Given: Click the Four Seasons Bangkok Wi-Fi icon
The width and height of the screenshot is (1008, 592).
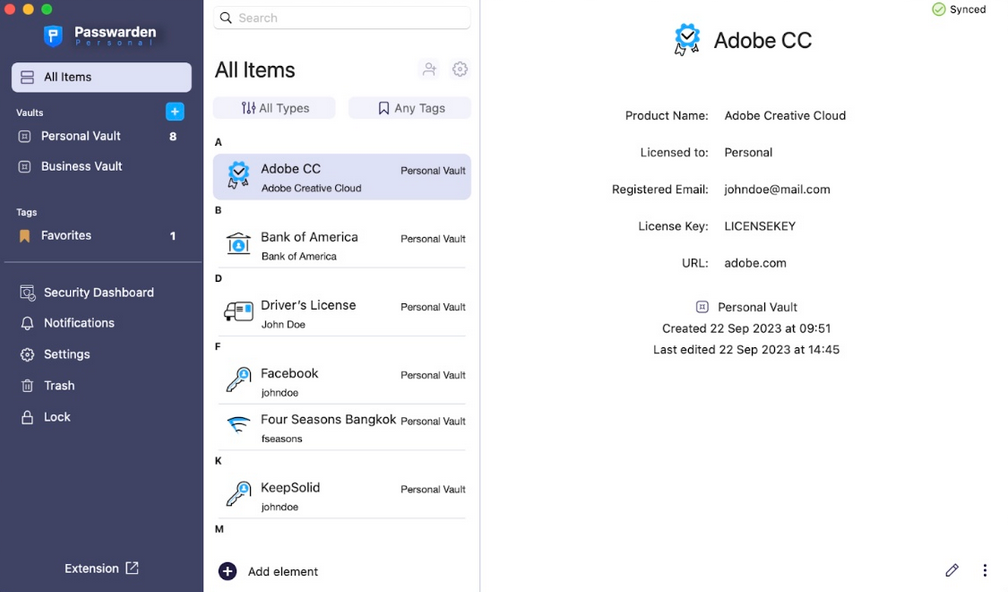Looking at the screenshot, I should click(238, 425).
